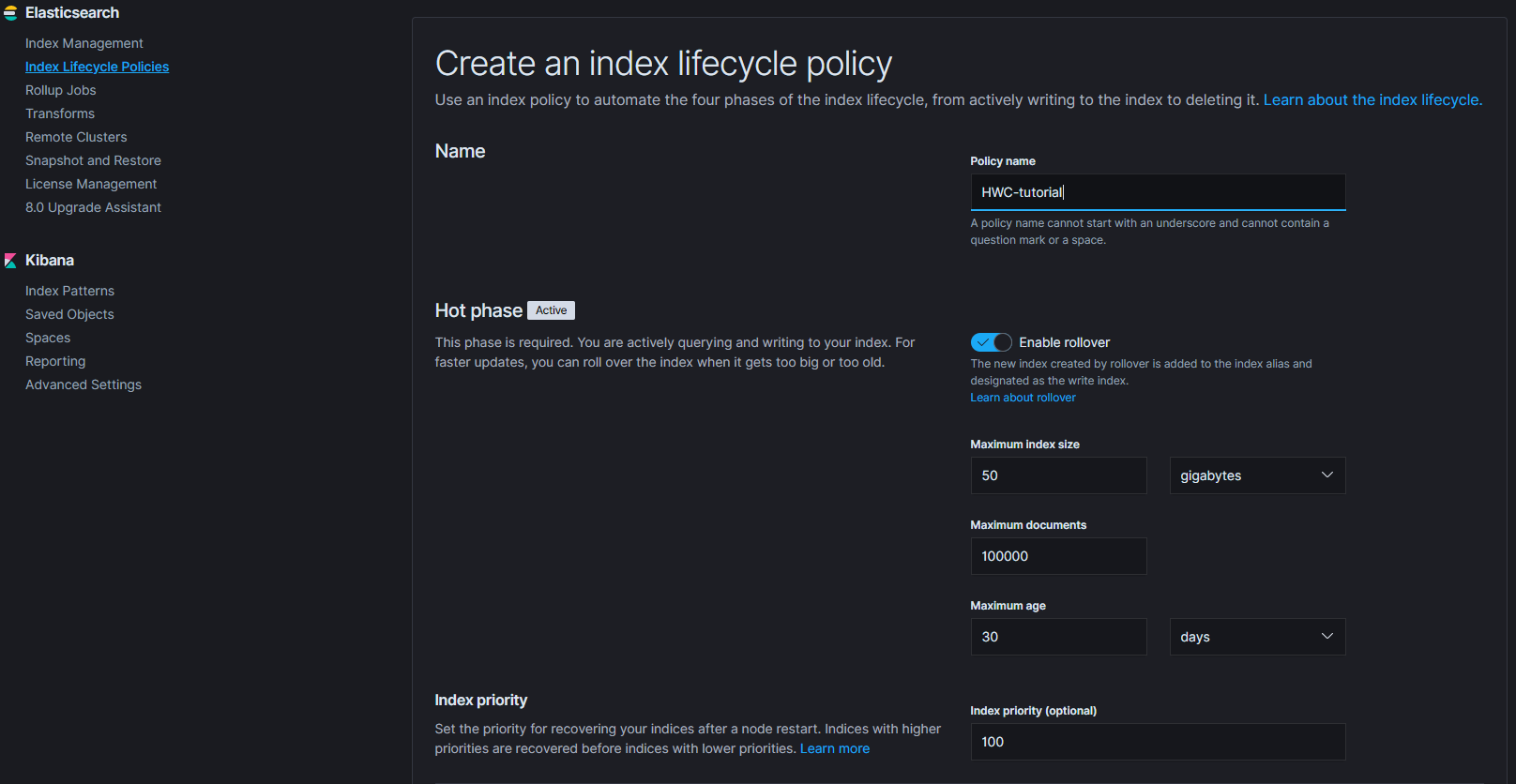Image resolution: width=1516 pixels, height=784 pixels.
Task: Click the Maximum documents input field
Action: pyautogui.click(x=1057, y=556)
